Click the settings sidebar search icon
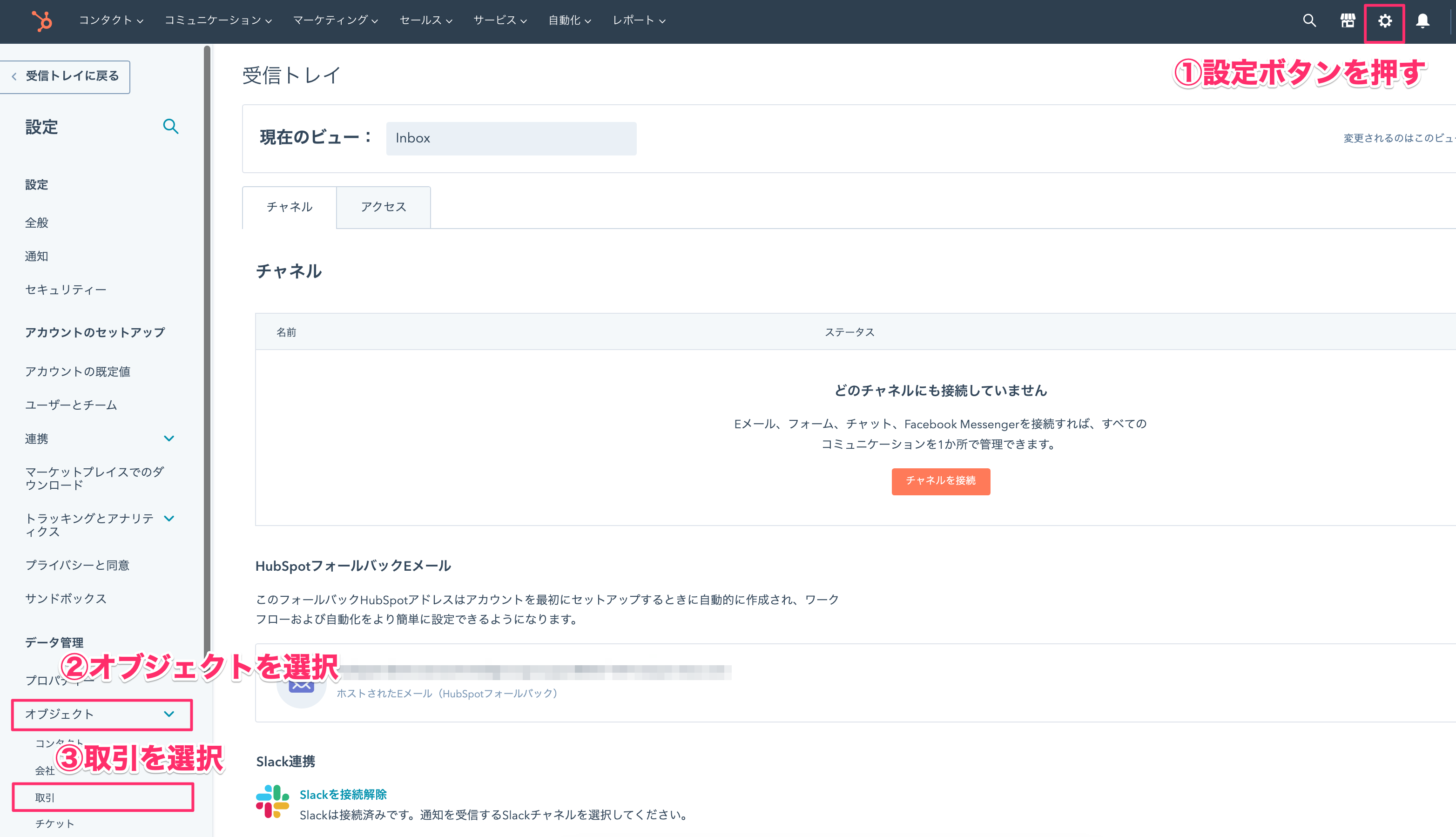 [171, 127]
